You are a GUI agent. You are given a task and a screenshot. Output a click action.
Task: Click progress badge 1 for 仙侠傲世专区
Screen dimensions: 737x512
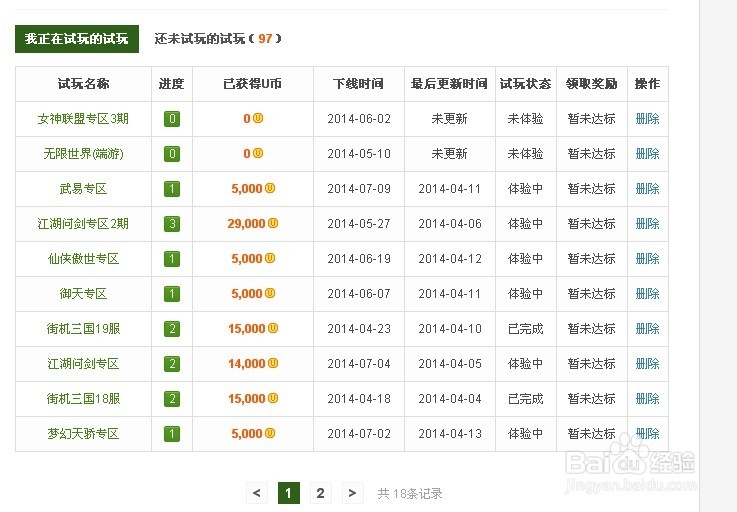[172, 259]
